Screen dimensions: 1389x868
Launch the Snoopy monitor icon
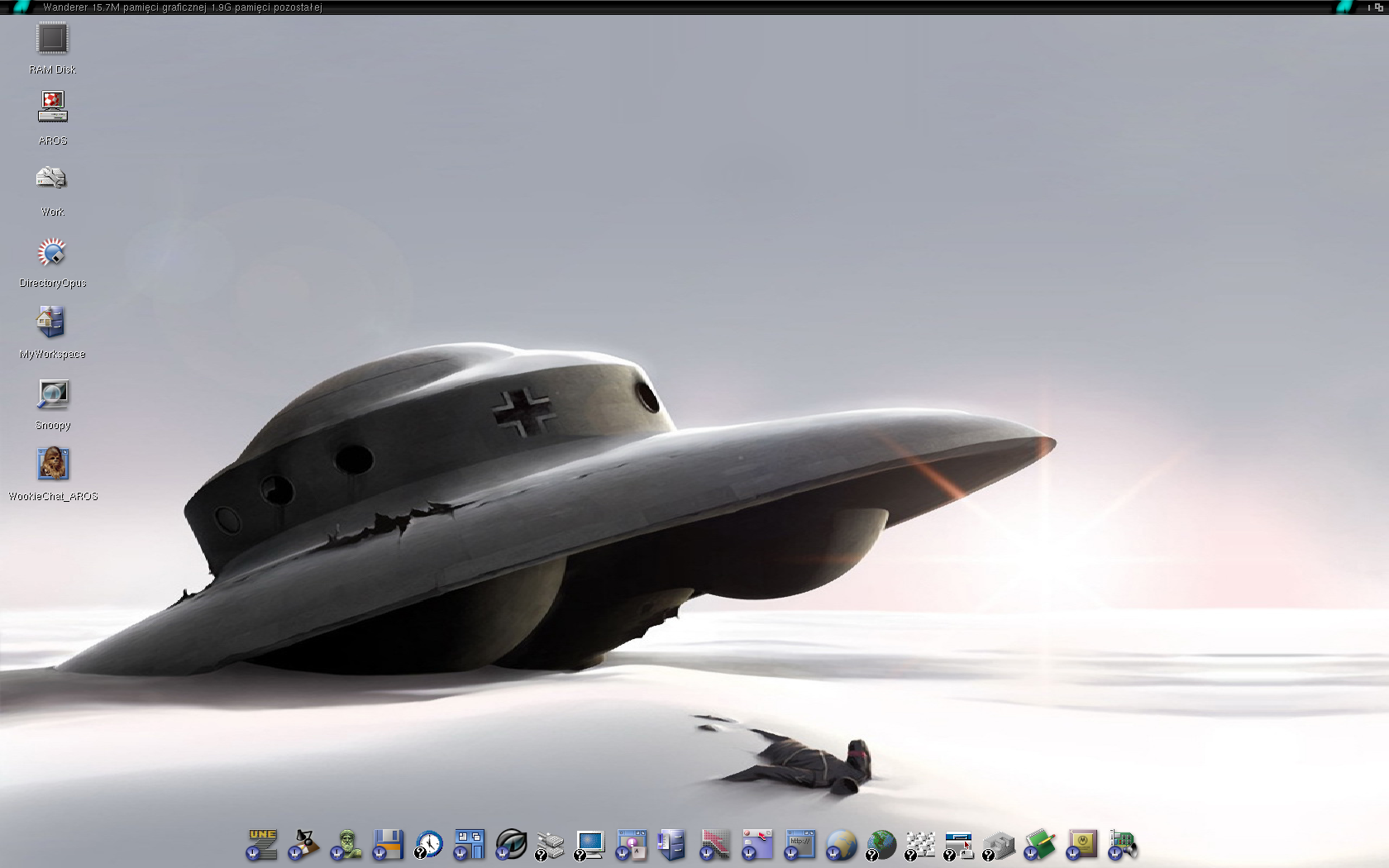(53, 394)
